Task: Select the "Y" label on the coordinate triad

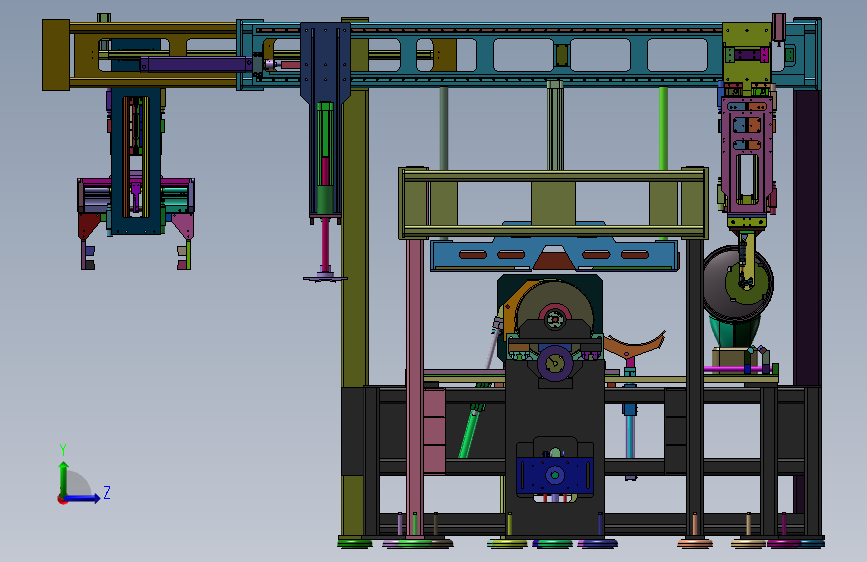Action: [x=63, y=450]
